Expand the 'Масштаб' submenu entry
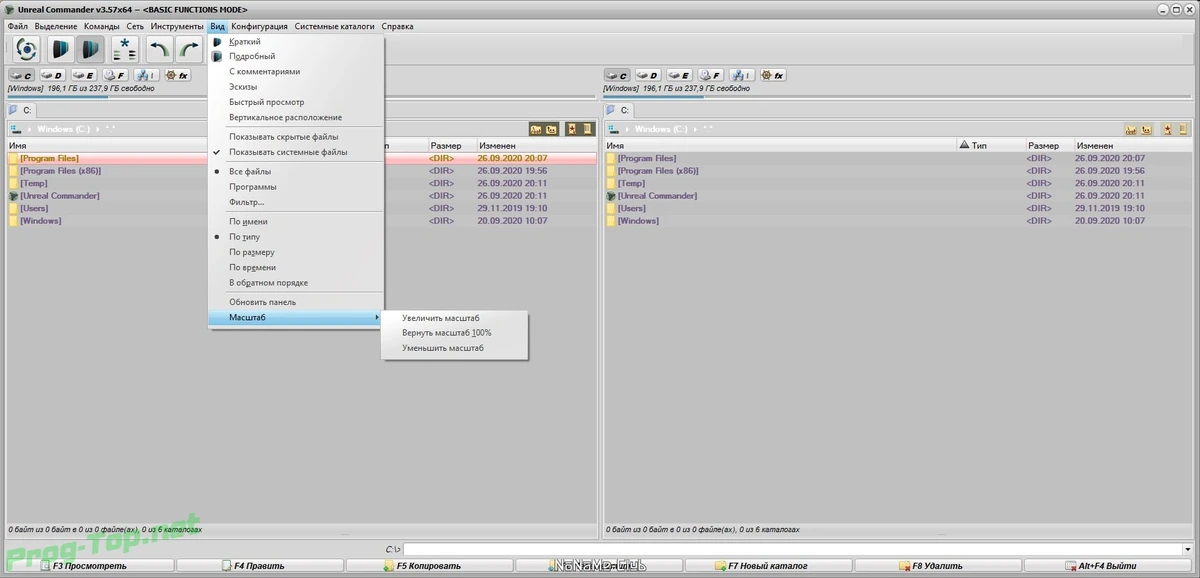This screenshot has height=578, width=1200. tap(295, 317)
